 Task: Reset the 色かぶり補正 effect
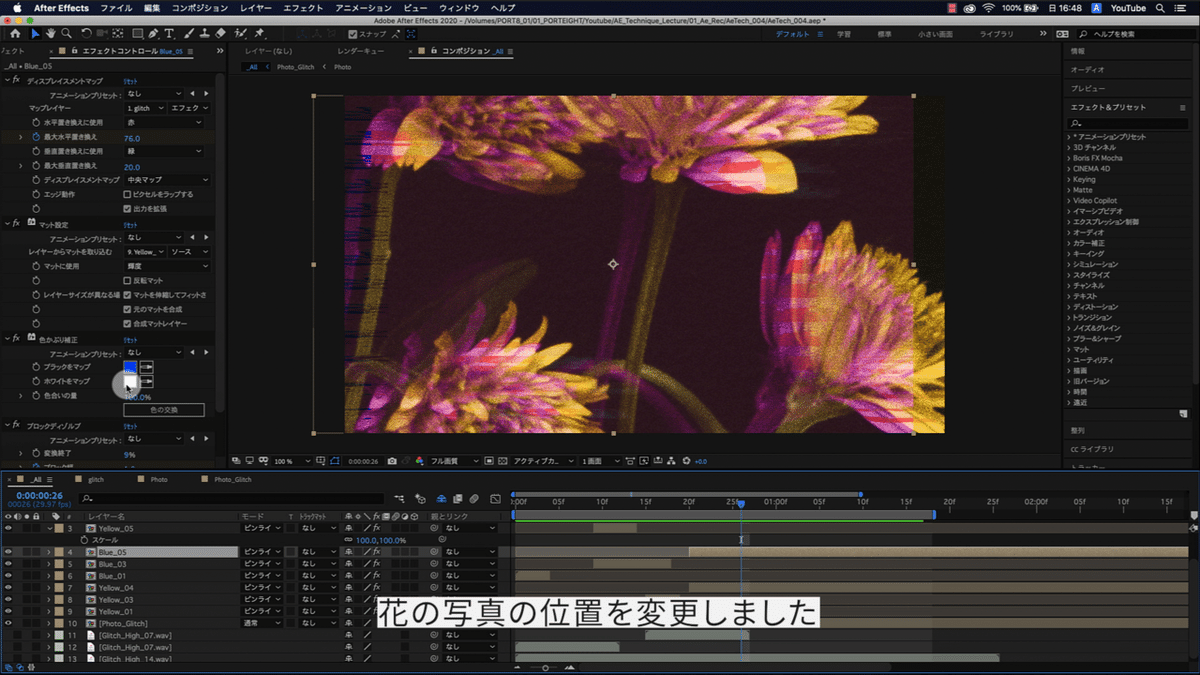[x=131, y=339]
